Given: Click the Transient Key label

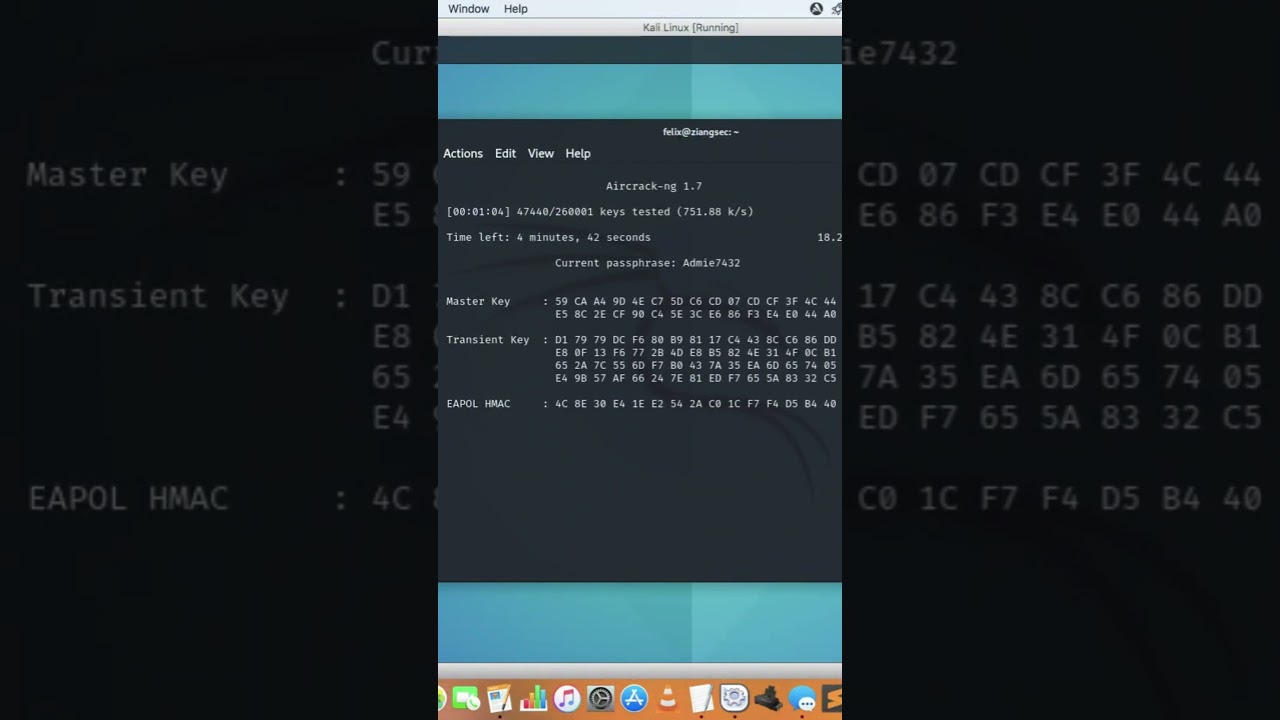Looking at the screenshot, I should coord(488,340).
